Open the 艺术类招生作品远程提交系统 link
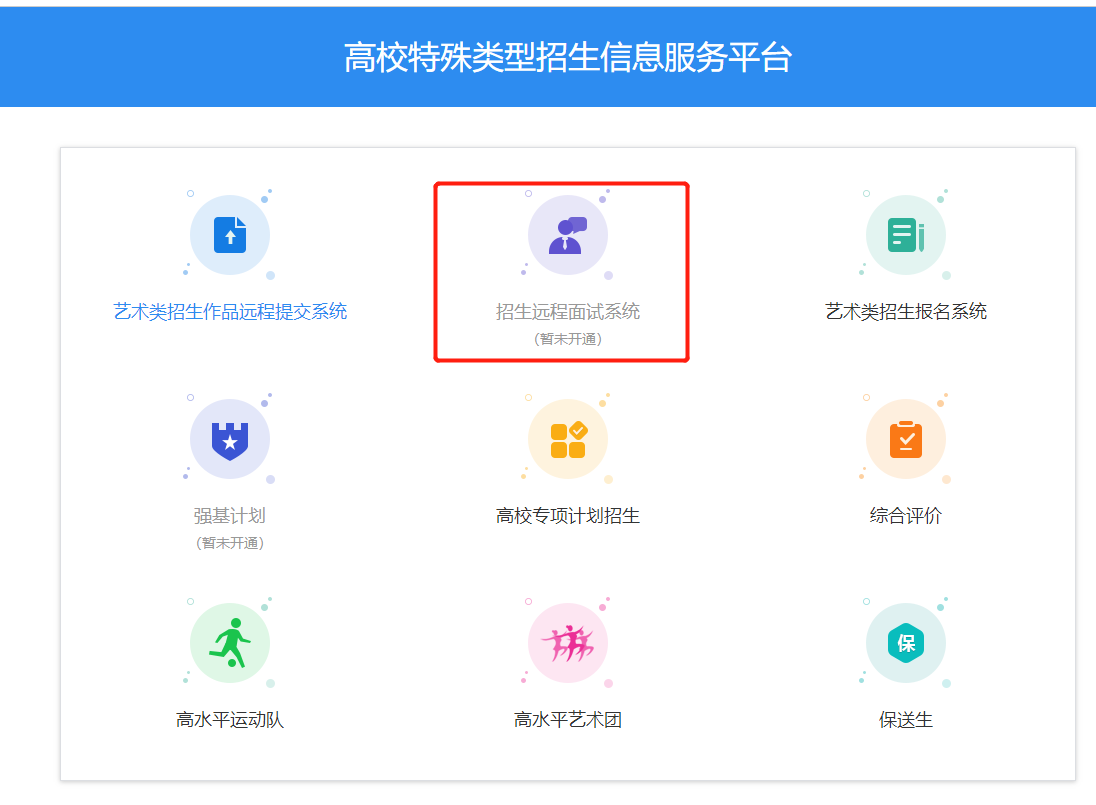1096x805 pixels. (230, 312)
